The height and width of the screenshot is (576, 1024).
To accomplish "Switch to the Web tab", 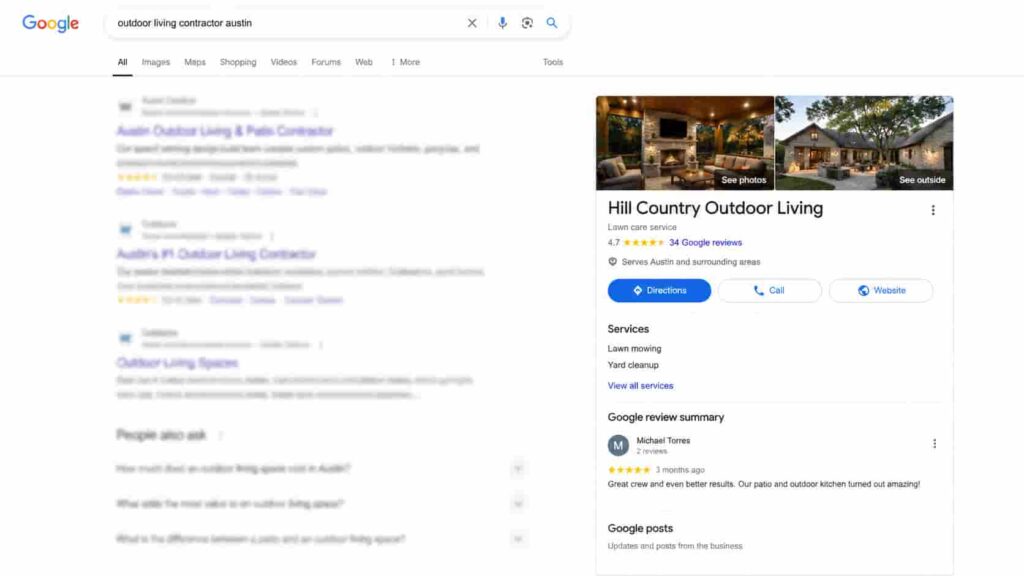I will point(364,62).
